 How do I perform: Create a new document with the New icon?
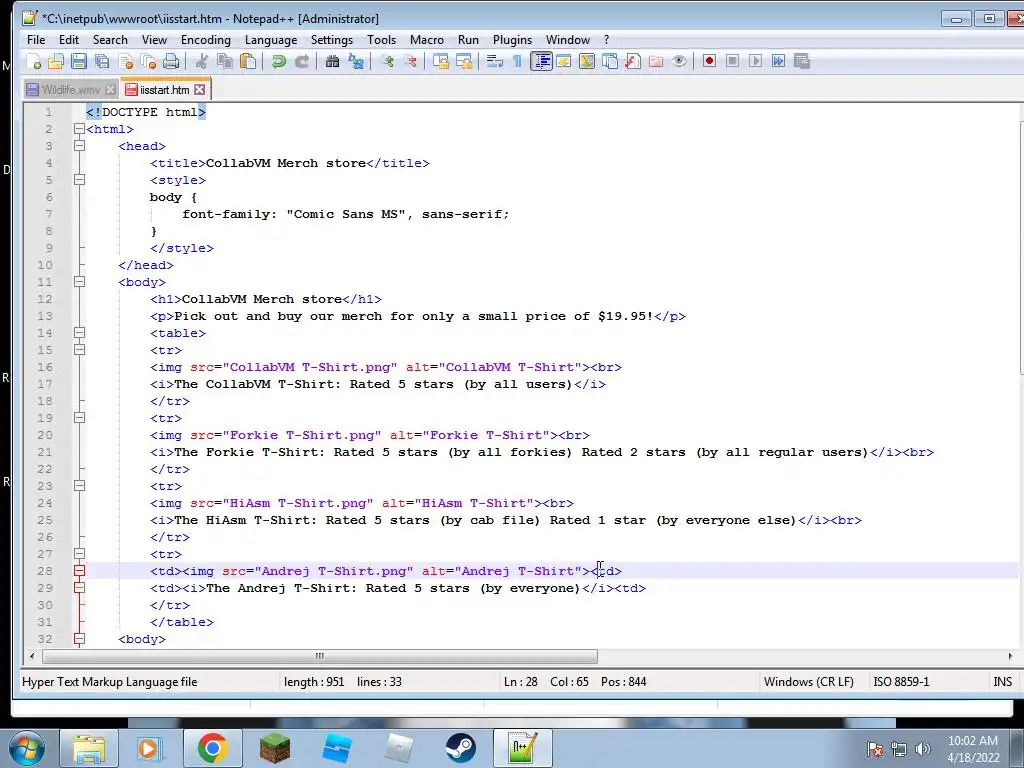[34, 61]
